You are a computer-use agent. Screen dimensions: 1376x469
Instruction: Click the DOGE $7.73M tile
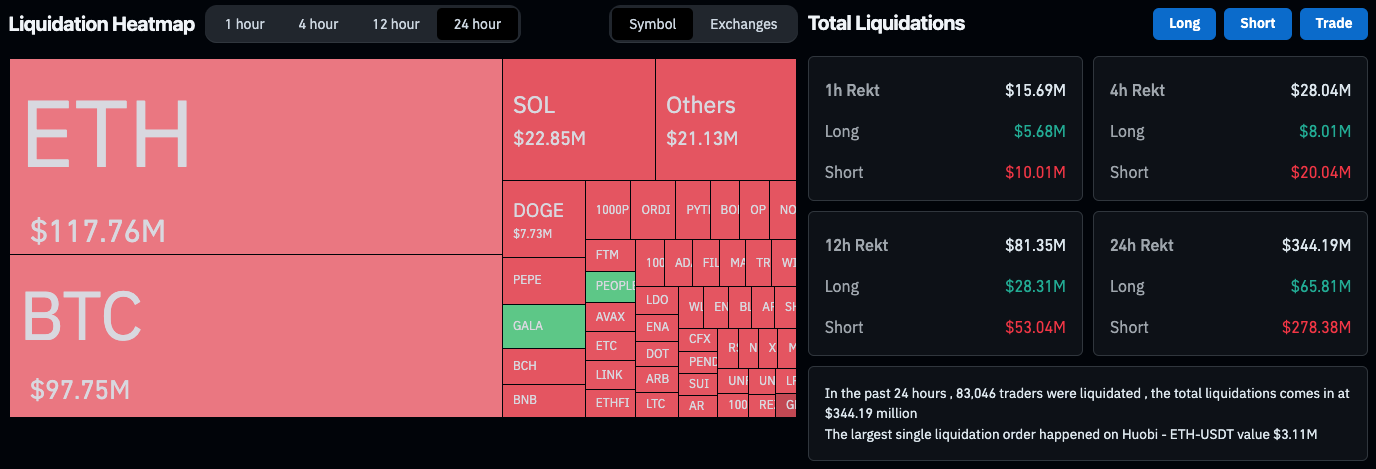[544, 219]
